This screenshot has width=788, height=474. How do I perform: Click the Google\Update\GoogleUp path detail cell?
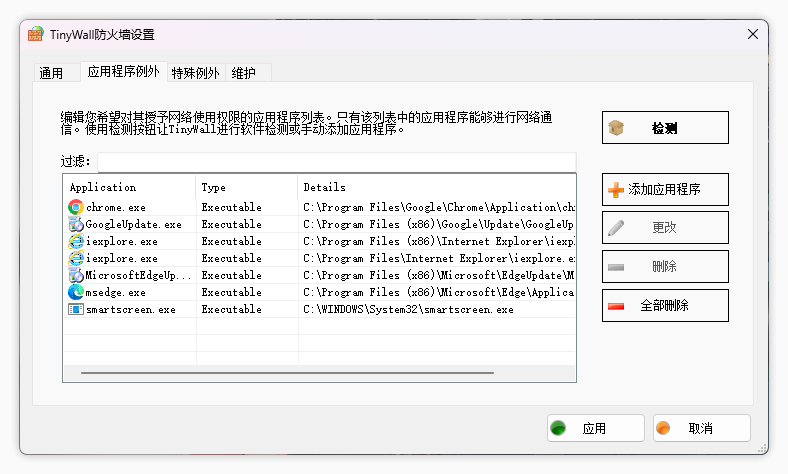(439, 225)
